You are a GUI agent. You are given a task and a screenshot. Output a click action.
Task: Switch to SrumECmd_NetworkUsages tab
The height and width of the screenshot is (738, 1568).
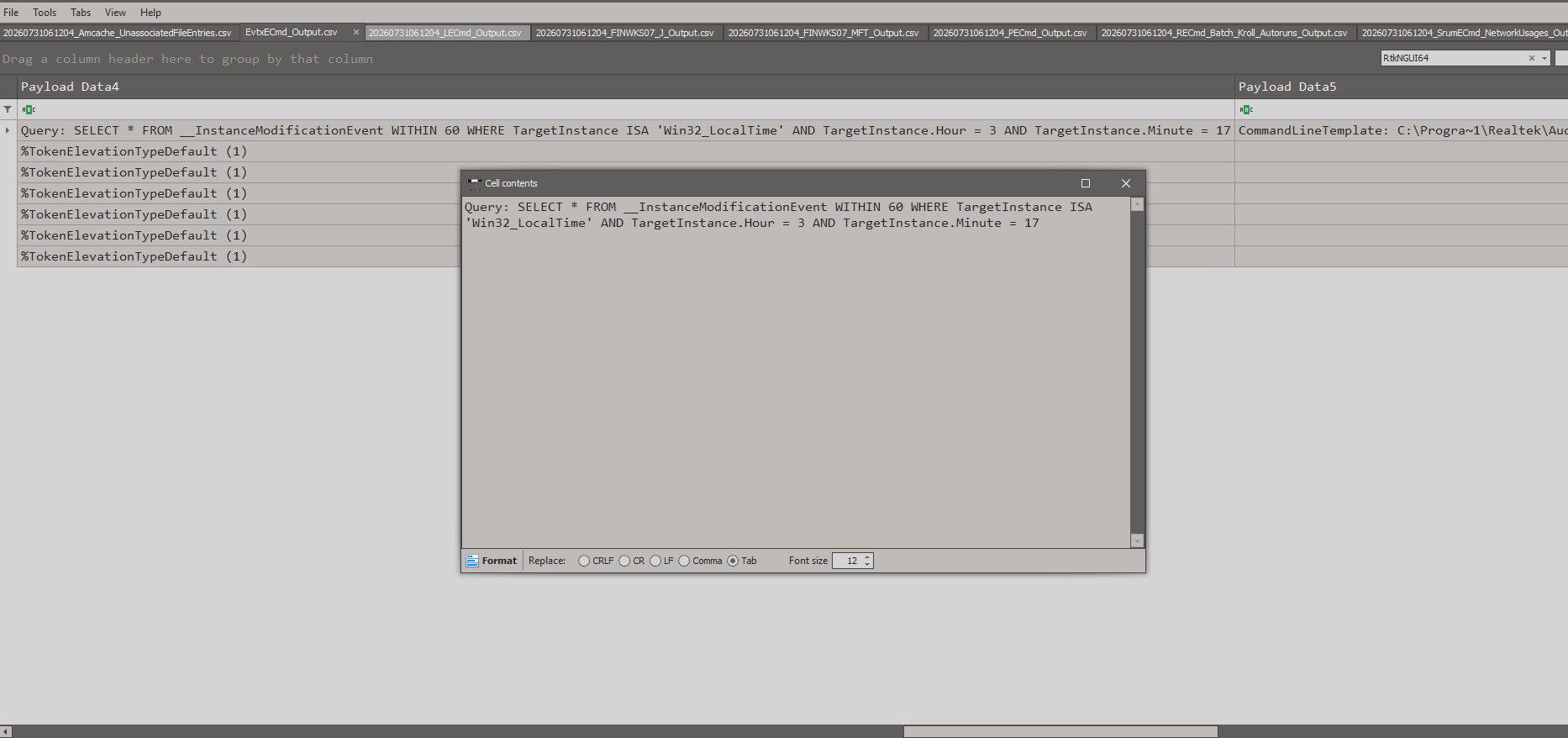(x=1463, y=33)
